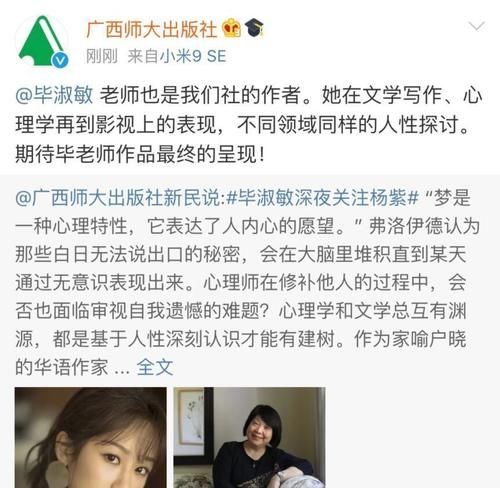Tap the blue verified badge on avatar
This screenshot has height=488, width=500.
[60, 60]
